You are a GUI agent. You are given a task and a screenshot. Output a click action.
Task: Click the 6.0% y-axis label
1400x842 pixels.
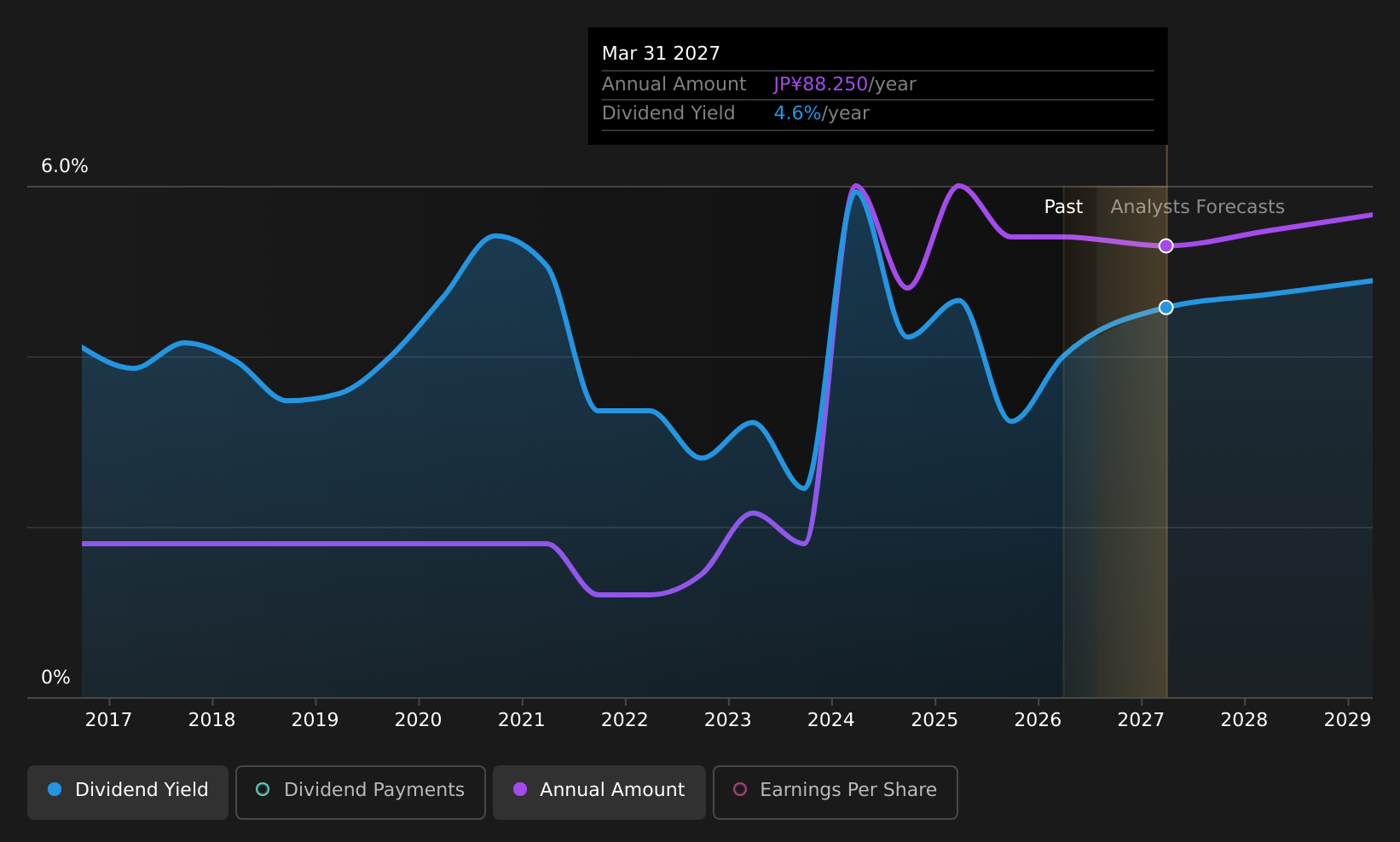[x=65, y=166]
